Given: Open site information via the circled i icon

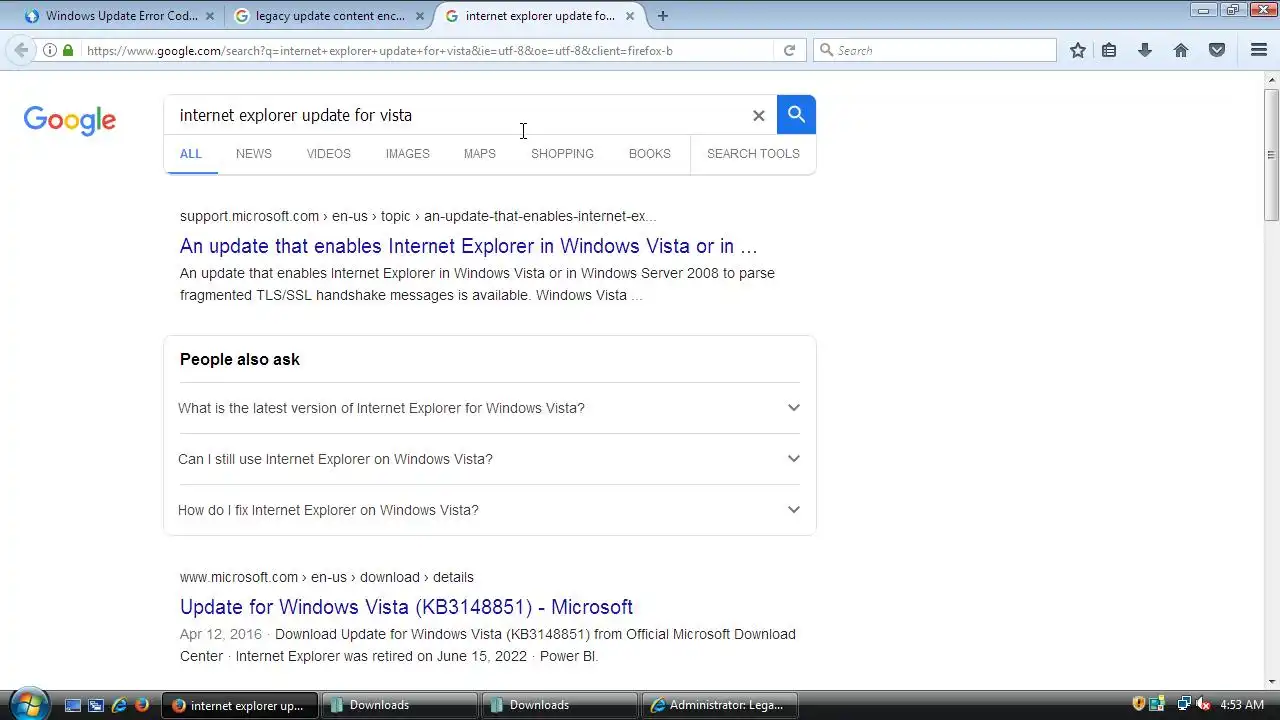Looking at the screenshot, I should click(x=50, y=50).
